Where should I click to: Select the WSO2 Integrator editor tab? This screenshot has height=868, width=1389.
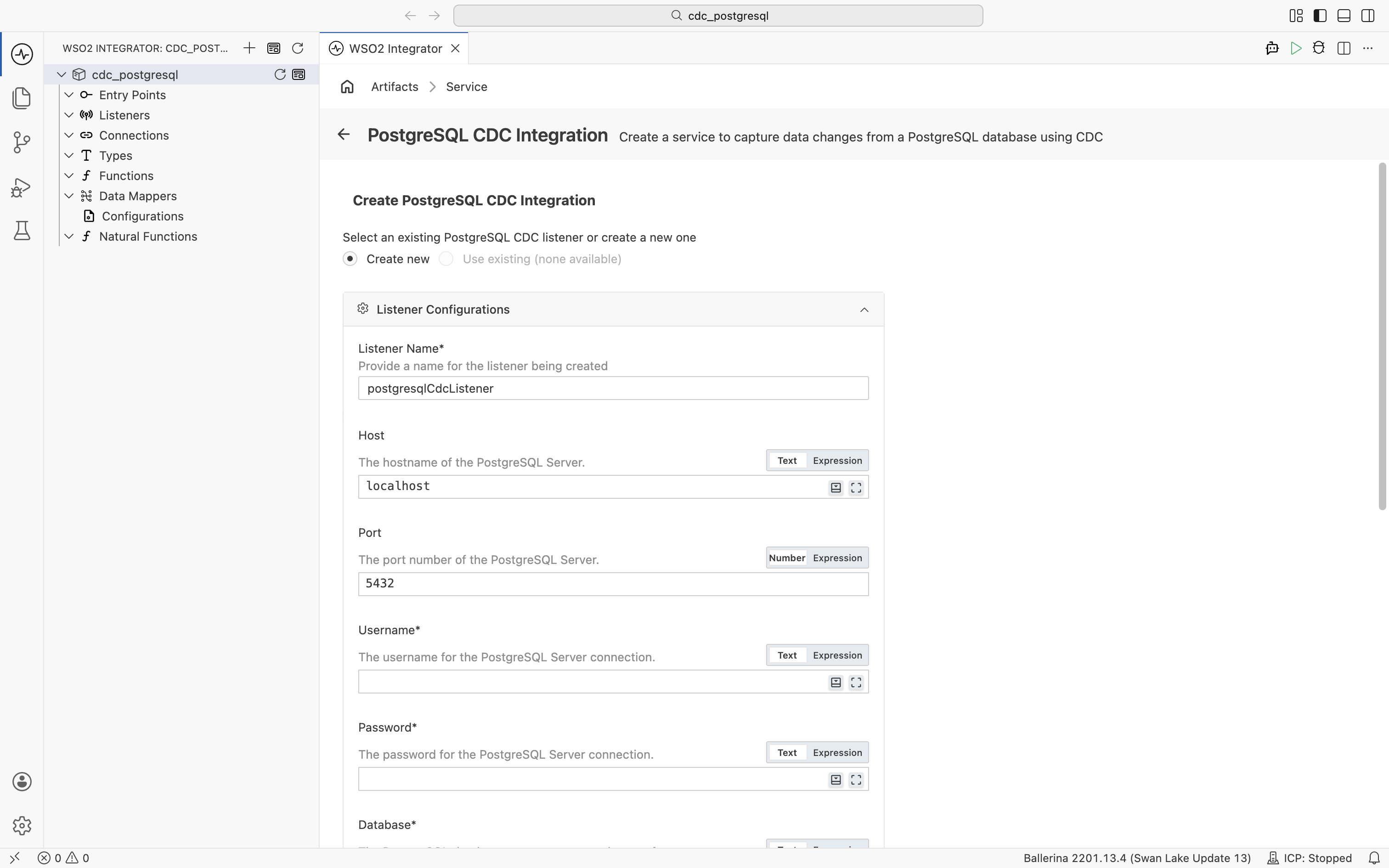point(395,48)
